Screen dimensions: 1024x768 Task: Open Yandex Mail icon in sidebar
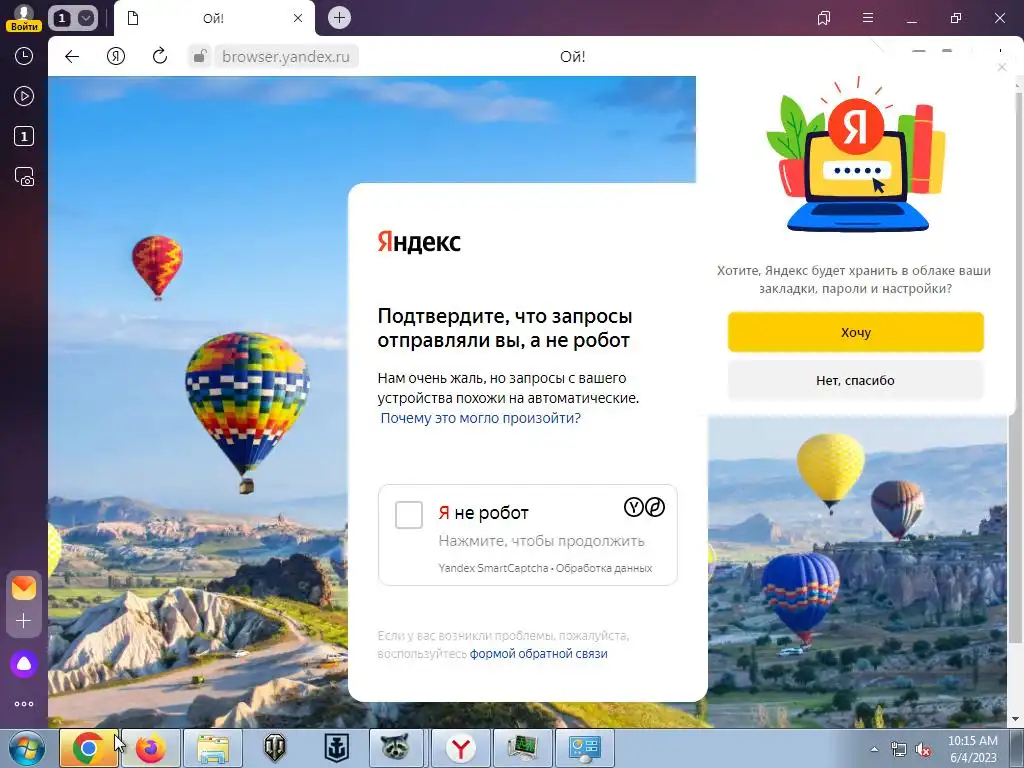(x=24, y=588)
